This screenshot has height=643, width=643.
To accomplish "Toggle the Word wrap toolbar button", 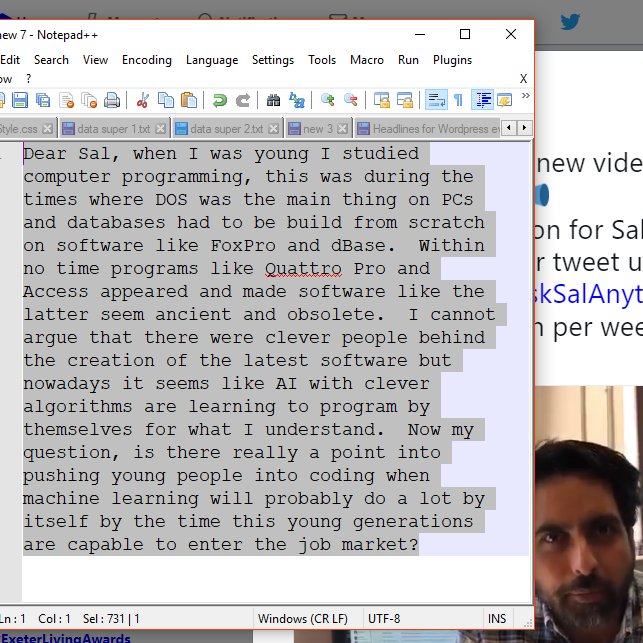I will click(x=436, y=100).
